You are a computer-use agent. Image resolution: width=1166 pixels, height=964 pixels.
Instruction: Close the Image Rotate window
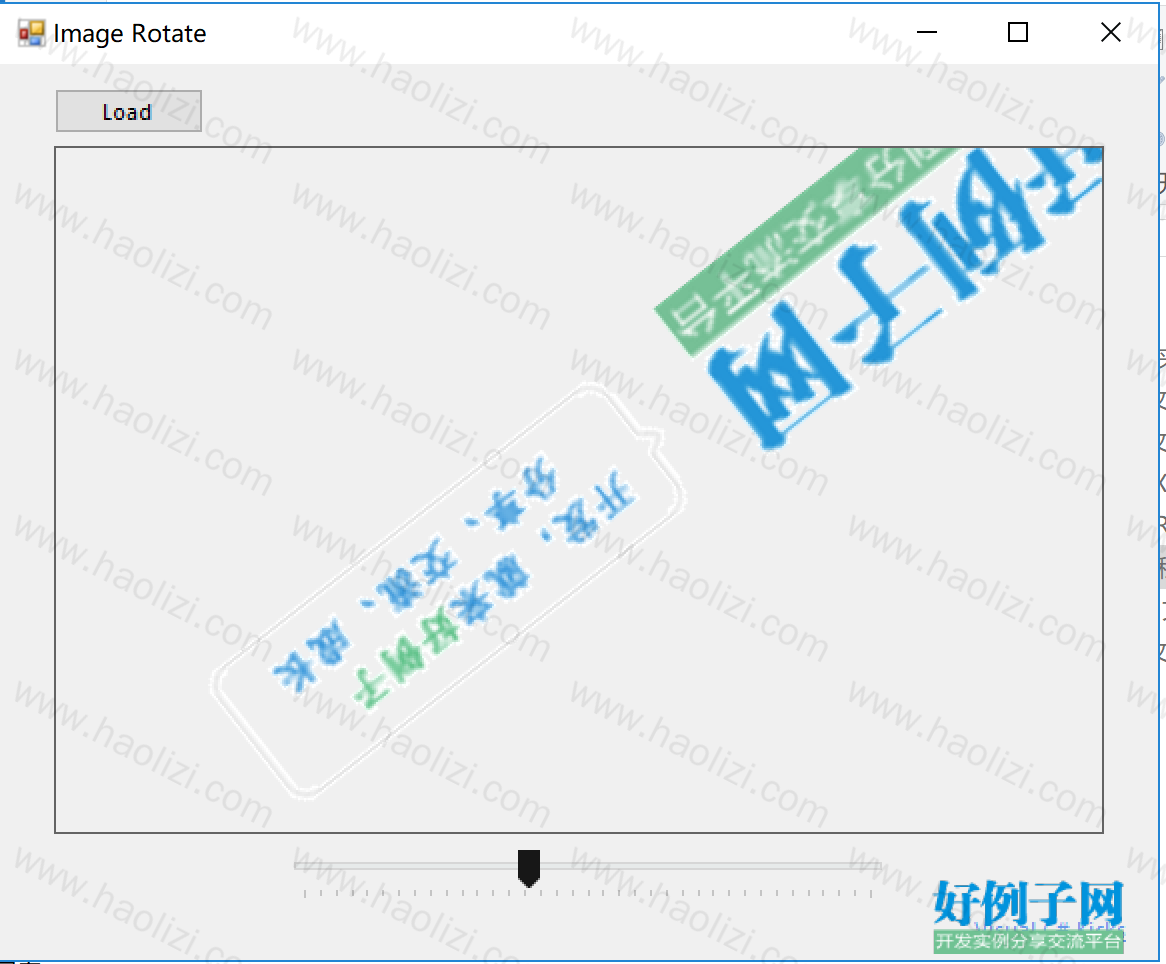tap(1110, 33)
